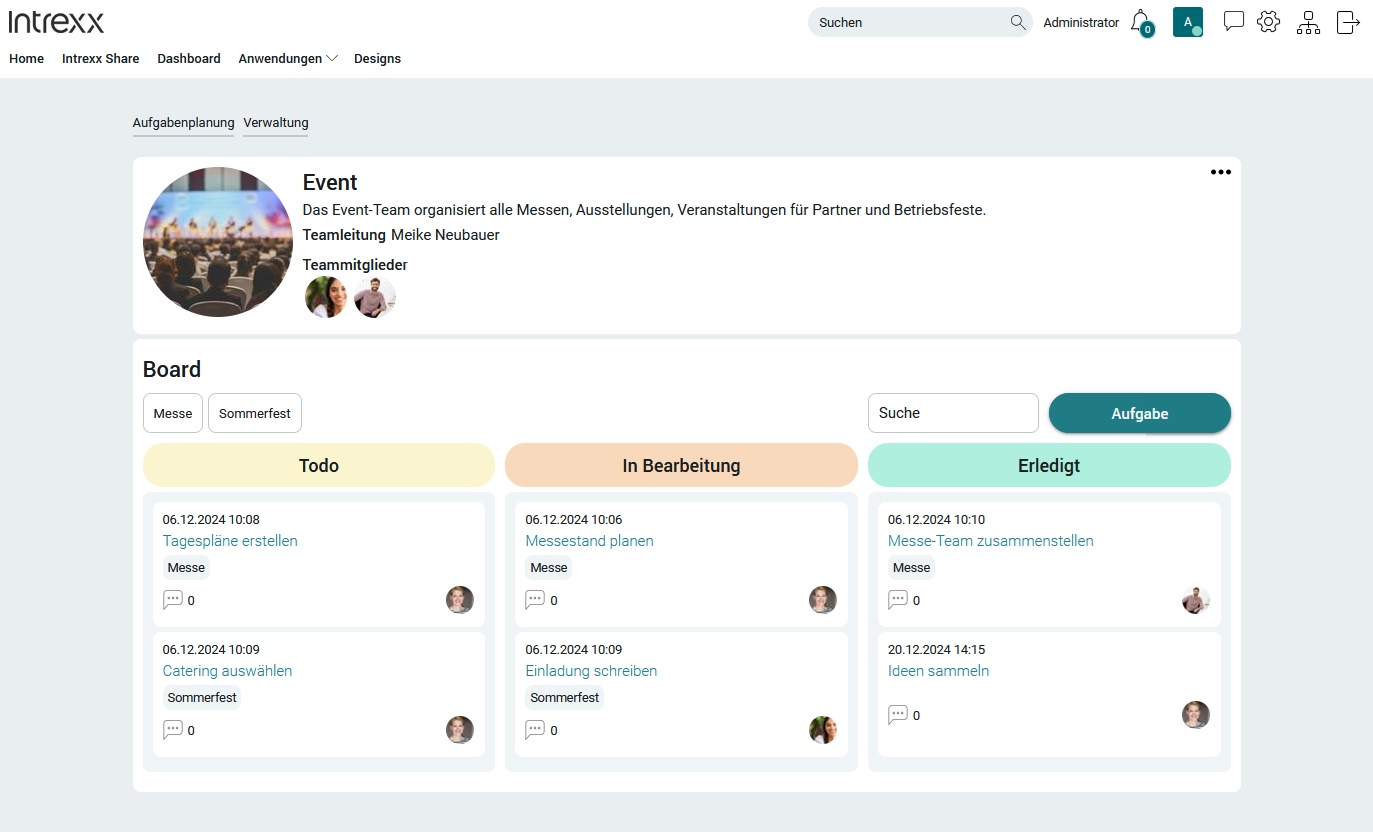This screenshot has width=1373, height=832.
Task: Focus the board Suche input field
Action: point(953,413)
